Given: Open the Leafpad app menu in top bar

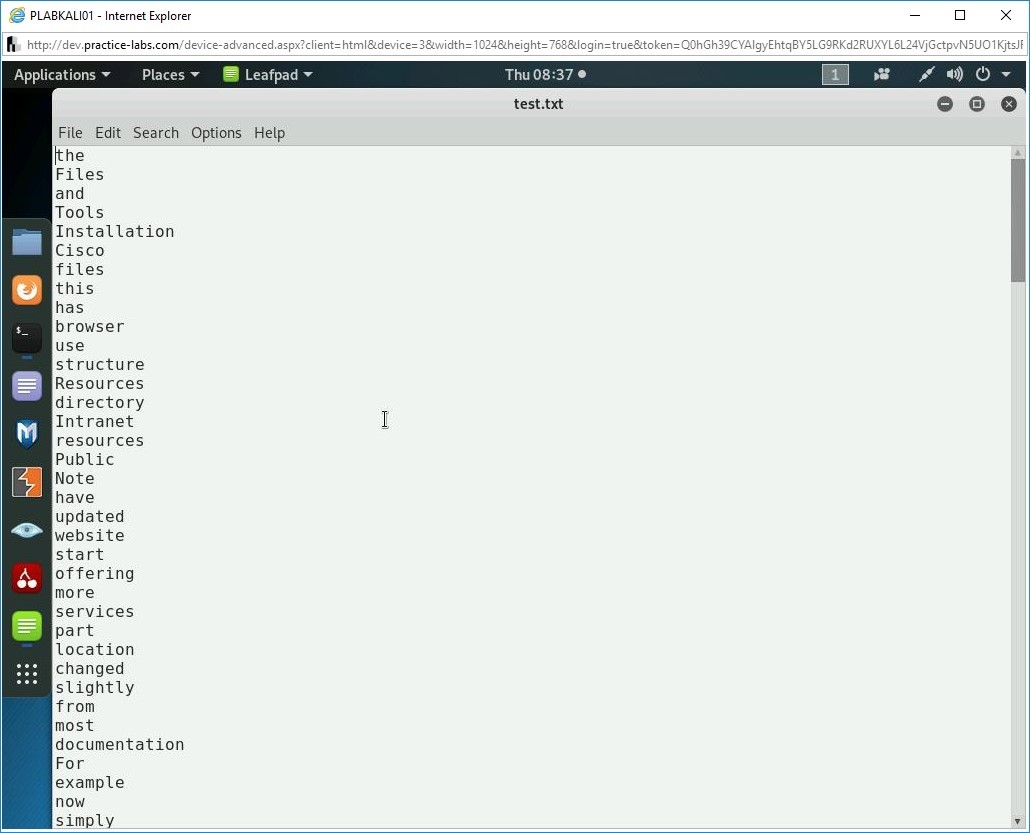Looking at the screenshot, I should 268,75.
